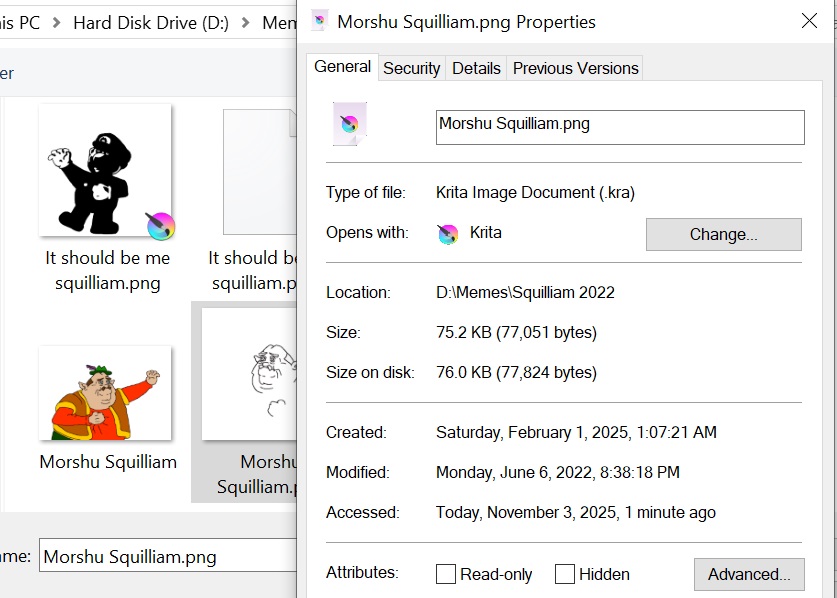
Task: Select the black silhouette It should be me squilliam.png thumbnail
Action: click(105, 170)
